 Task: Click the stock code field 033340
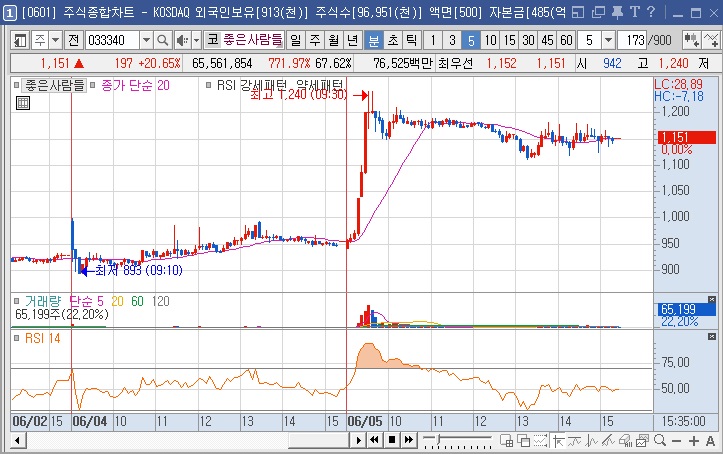(112, 41)
